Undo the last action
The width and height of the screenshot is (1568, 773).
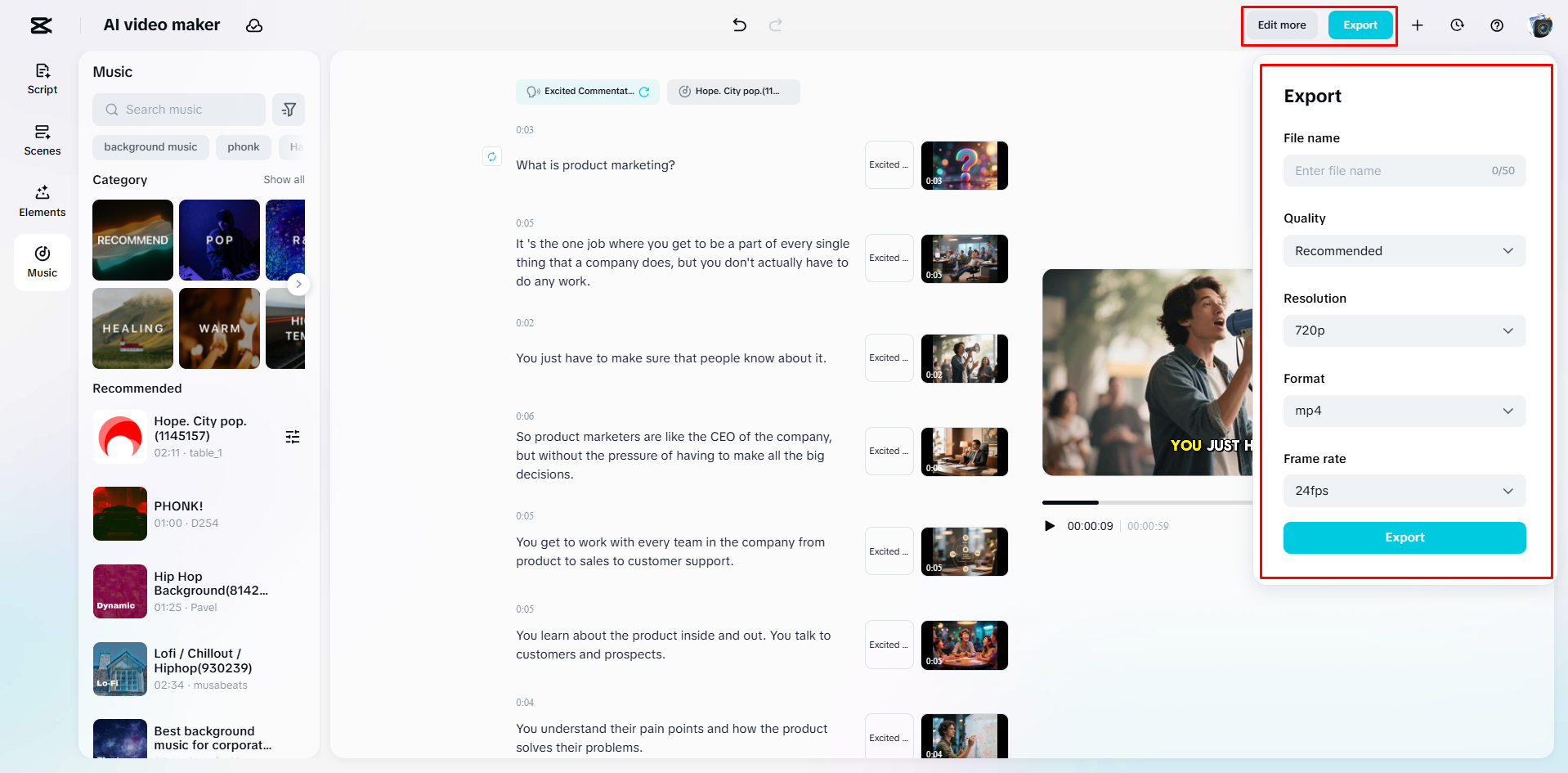pos(739,25)
